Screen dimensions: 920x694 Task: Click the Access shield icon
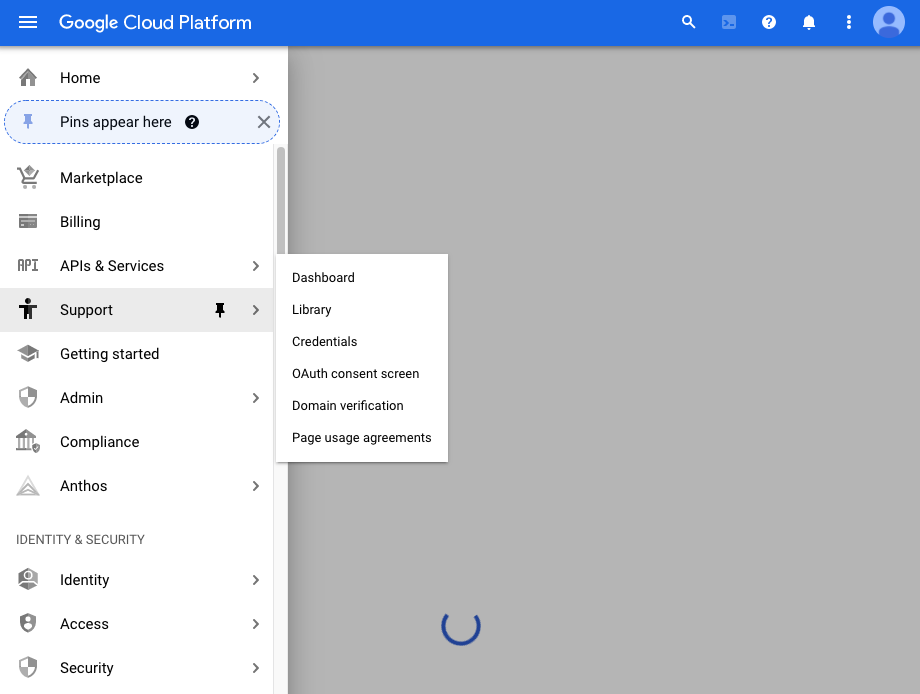[28, 623]
